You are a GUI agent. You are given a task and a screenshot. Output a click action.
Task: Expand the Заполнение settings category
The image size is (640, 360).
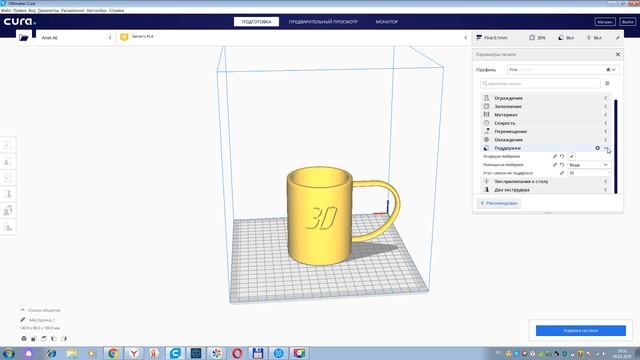[x=545, y=107]
